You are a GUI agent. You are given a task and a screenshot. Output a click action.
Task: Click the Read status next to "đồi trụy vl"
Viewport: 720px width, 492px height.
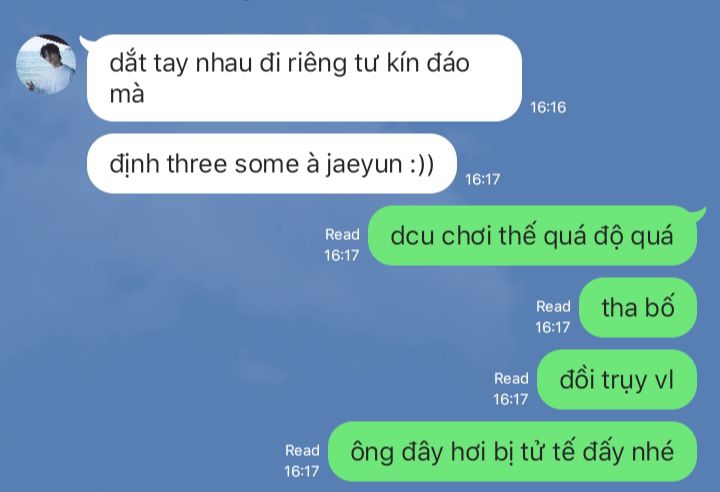pos(511,378)
